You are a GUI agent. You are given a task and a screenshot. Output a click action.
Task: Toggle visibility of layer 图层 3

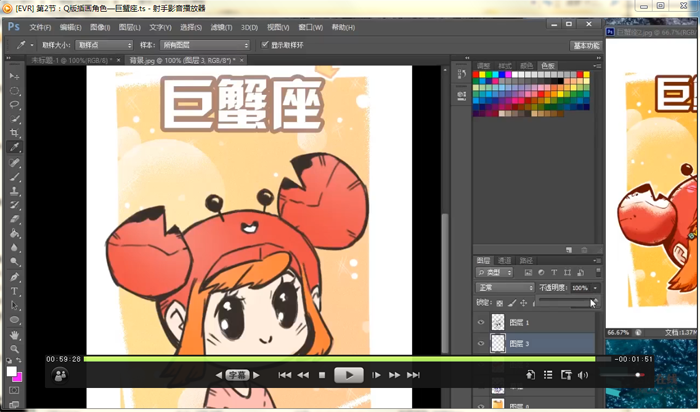(x=481, y=343)
